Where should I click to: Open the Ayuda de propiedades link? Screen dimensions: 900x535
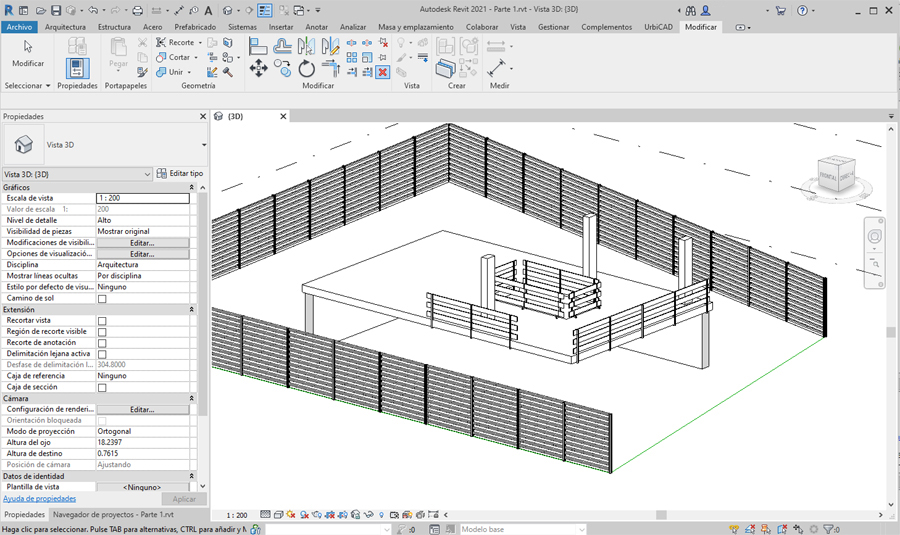(39, 498)
